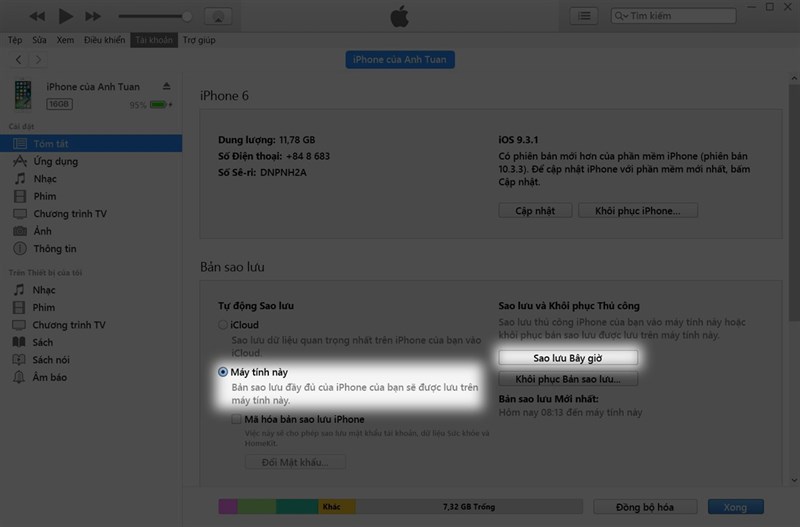Click the scrollbar up arrow
The image size is (800, 527).
(794, 78)
